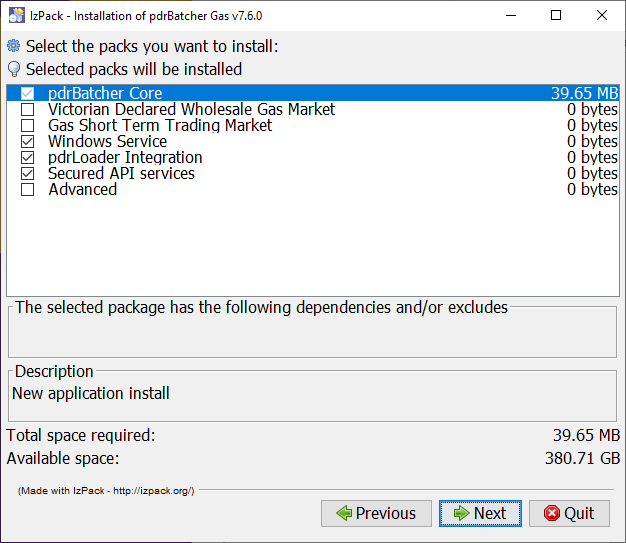Minimize the installer window
This screenshot has width=626, height=543.
(511, 16)
